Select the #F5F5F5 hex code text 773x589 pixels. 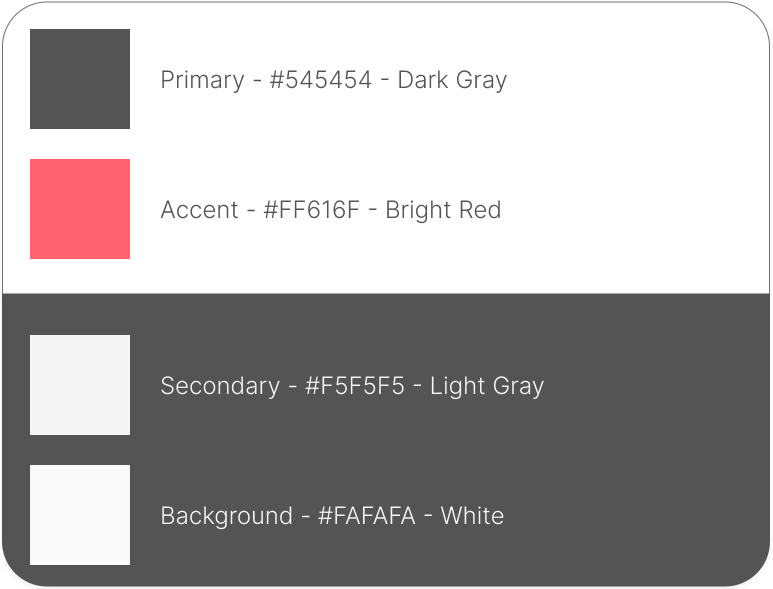(354, 385)
